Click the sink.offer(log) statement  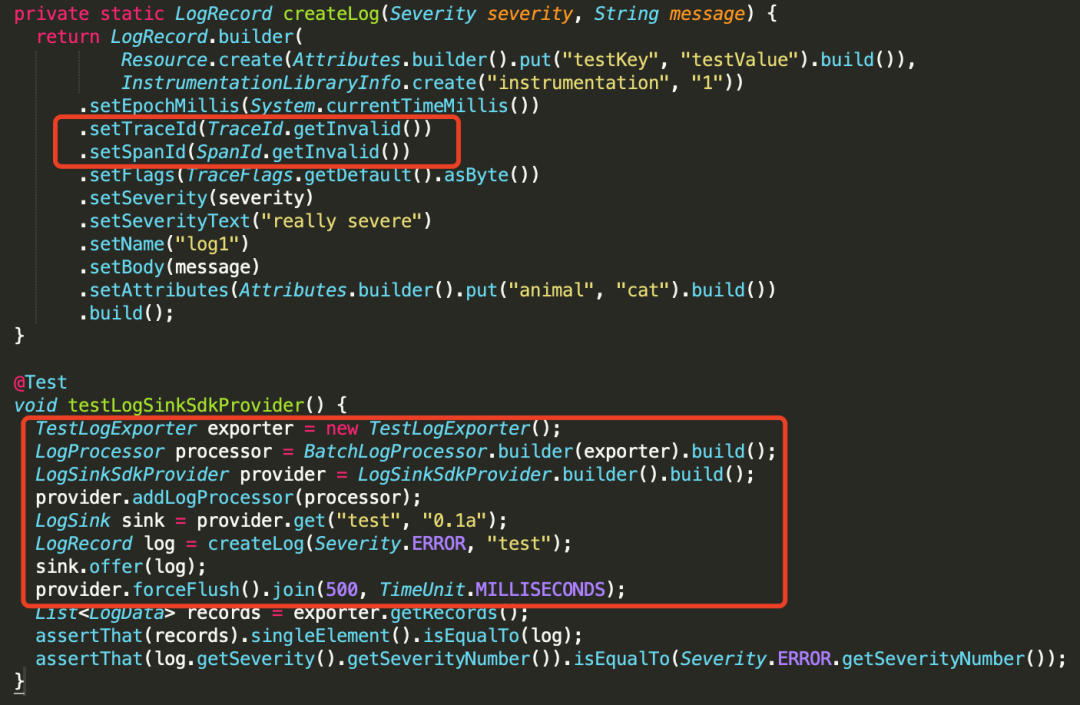click(x=121, y=567)
